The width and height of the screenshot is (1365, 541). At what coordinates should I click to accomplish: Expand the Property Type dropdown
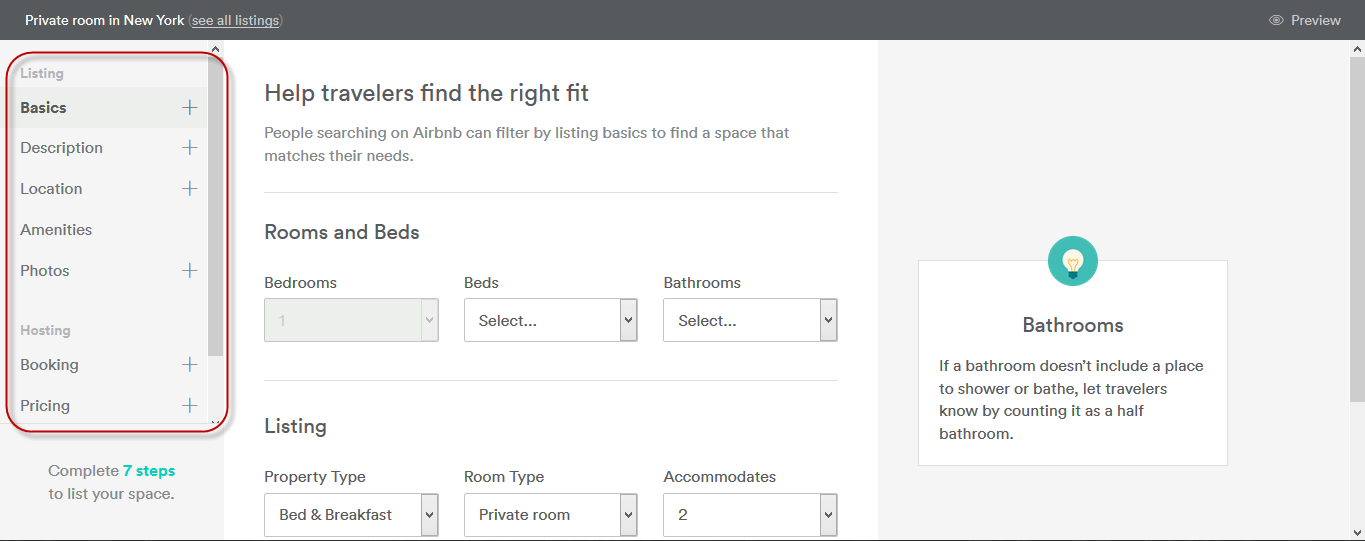point(351,515)
